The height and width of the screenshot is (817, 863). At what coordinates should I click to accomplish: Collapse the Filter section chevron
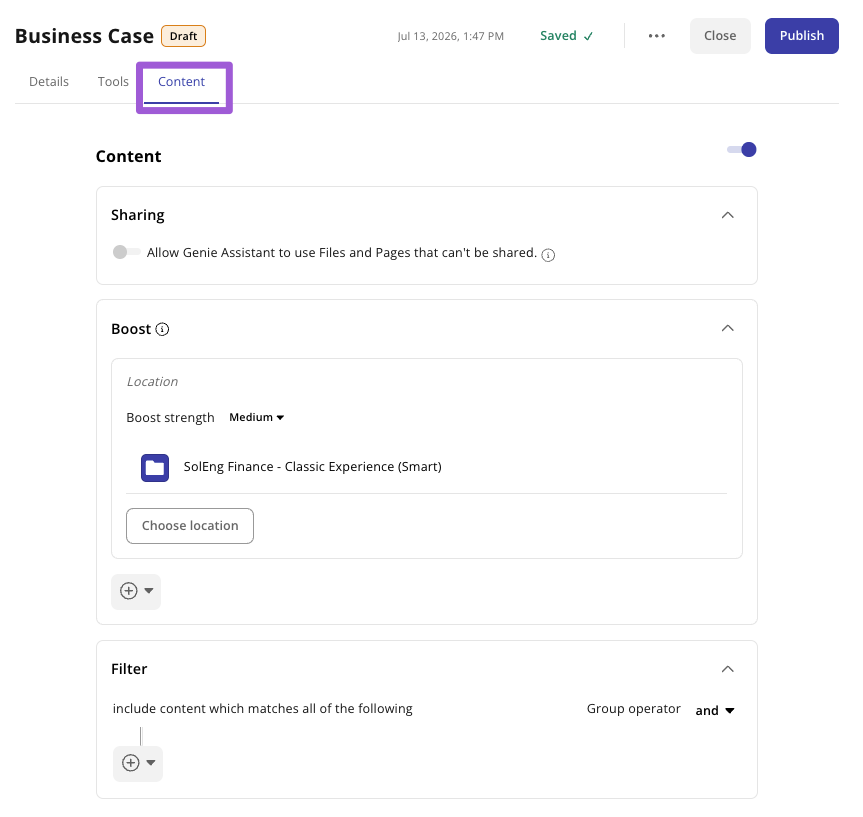point(728,669)
